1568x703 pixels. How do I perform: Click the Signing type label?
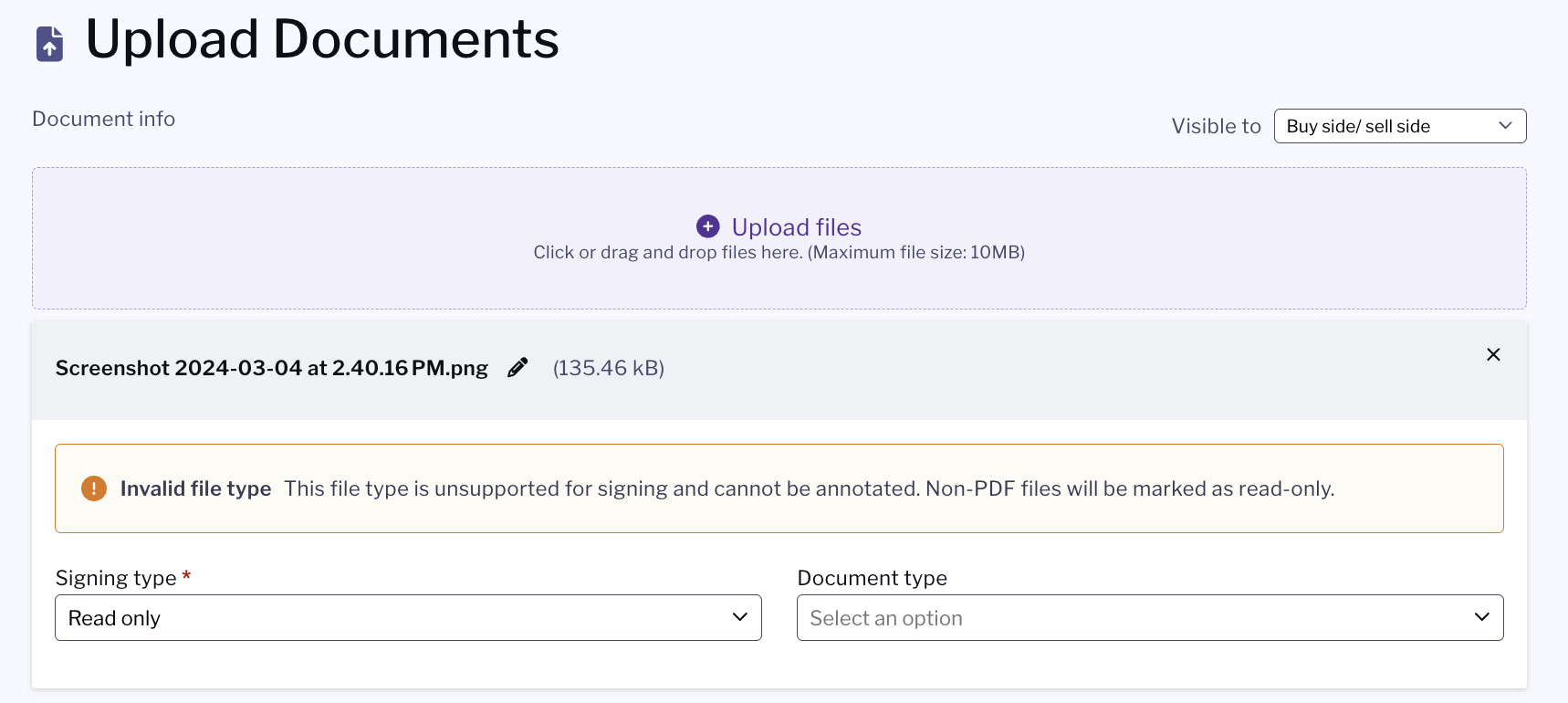click(116, 578)
